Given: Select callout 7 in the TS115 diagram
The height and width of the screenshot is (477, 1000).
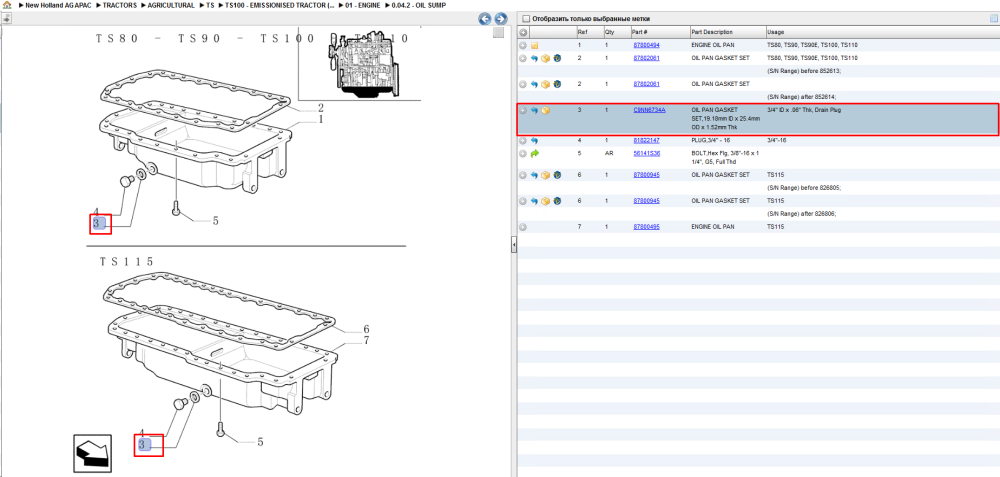Looking at the screenshot, I should [366, 341].
